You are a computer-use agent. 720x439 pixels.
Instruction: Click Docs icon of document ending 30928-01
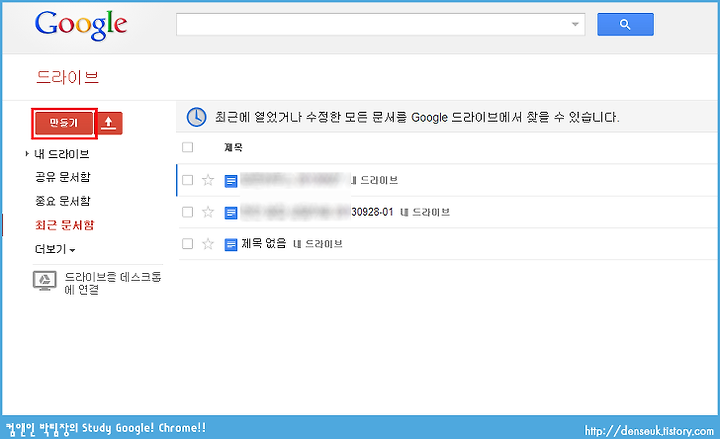pyautogui.click(x=231, y=213)
